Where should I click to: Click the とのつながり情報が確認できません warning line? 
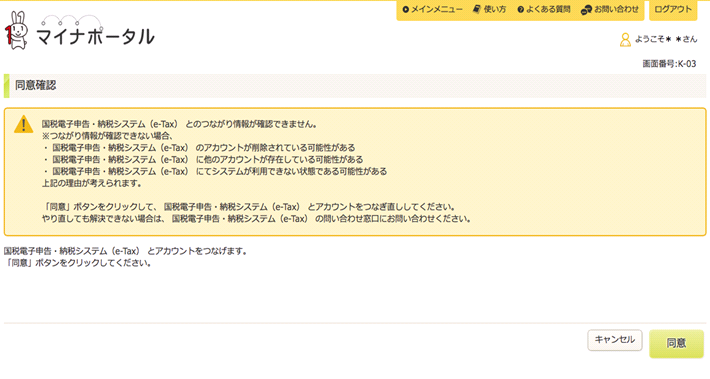tap(179, 124)
